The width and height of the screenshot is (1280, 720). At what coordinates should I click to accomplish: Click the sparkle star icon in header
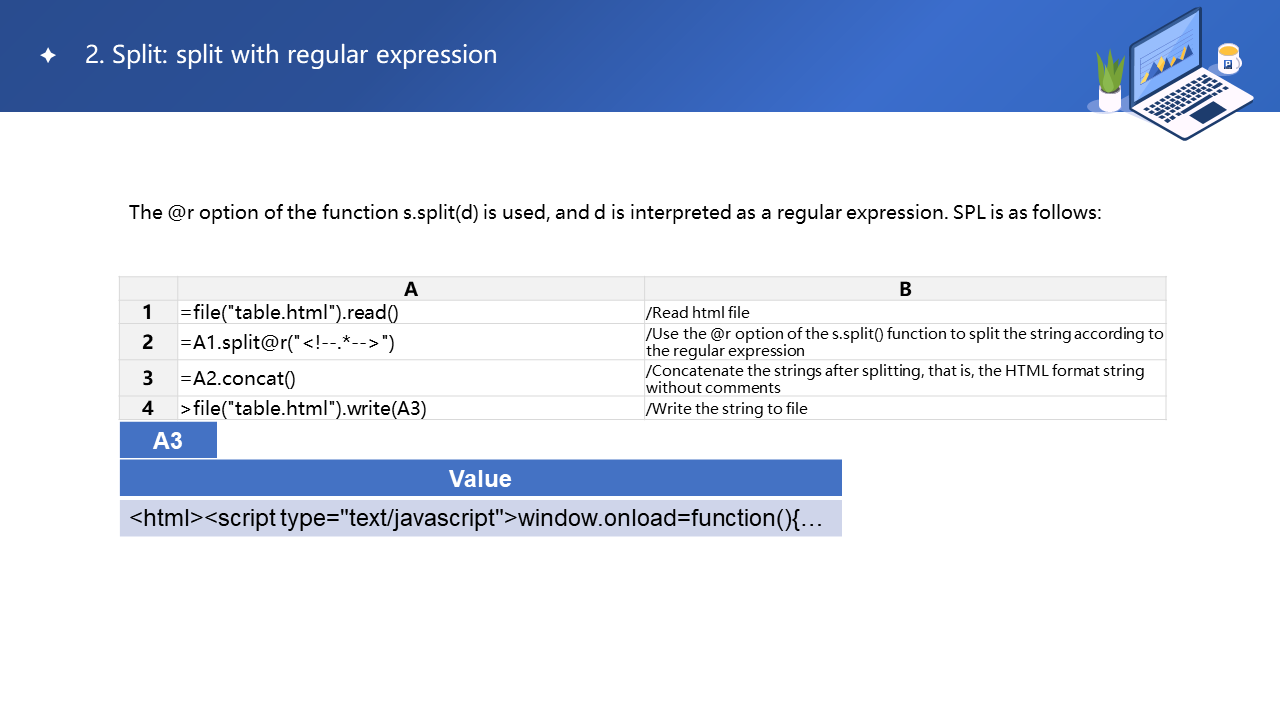[x=48, y=56]
